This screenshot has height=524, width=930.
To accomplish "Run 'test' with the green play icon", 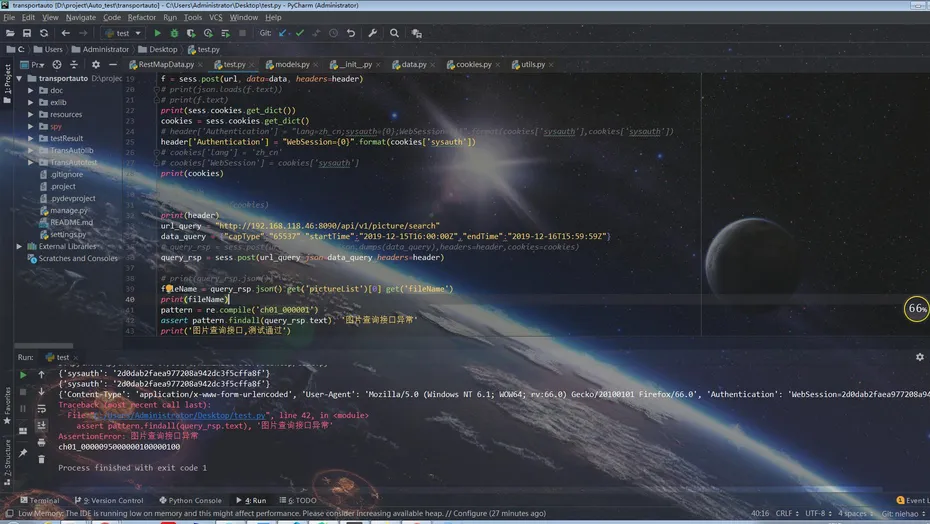I will (157, 33).
